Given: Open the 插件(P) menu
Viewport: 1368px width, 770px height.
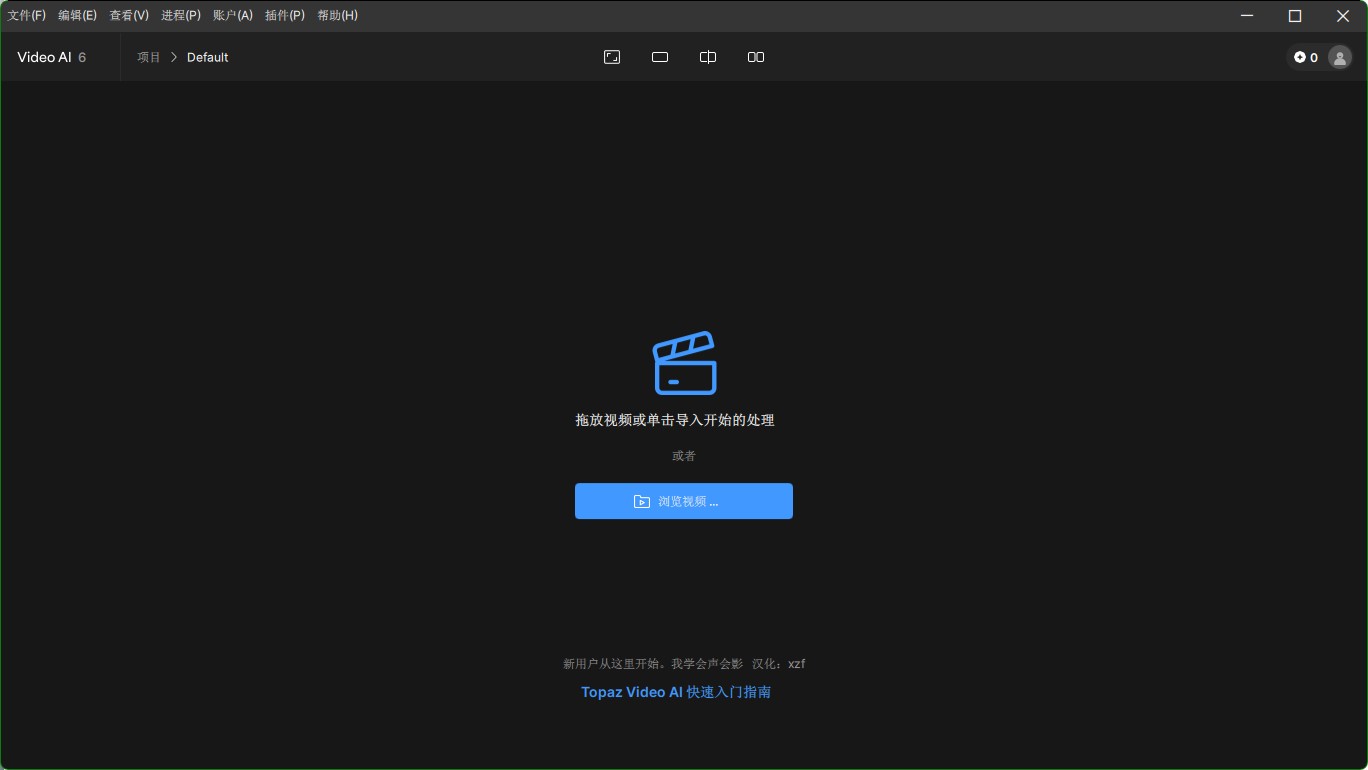Looking at the screenshot, I should coord(285,16).
